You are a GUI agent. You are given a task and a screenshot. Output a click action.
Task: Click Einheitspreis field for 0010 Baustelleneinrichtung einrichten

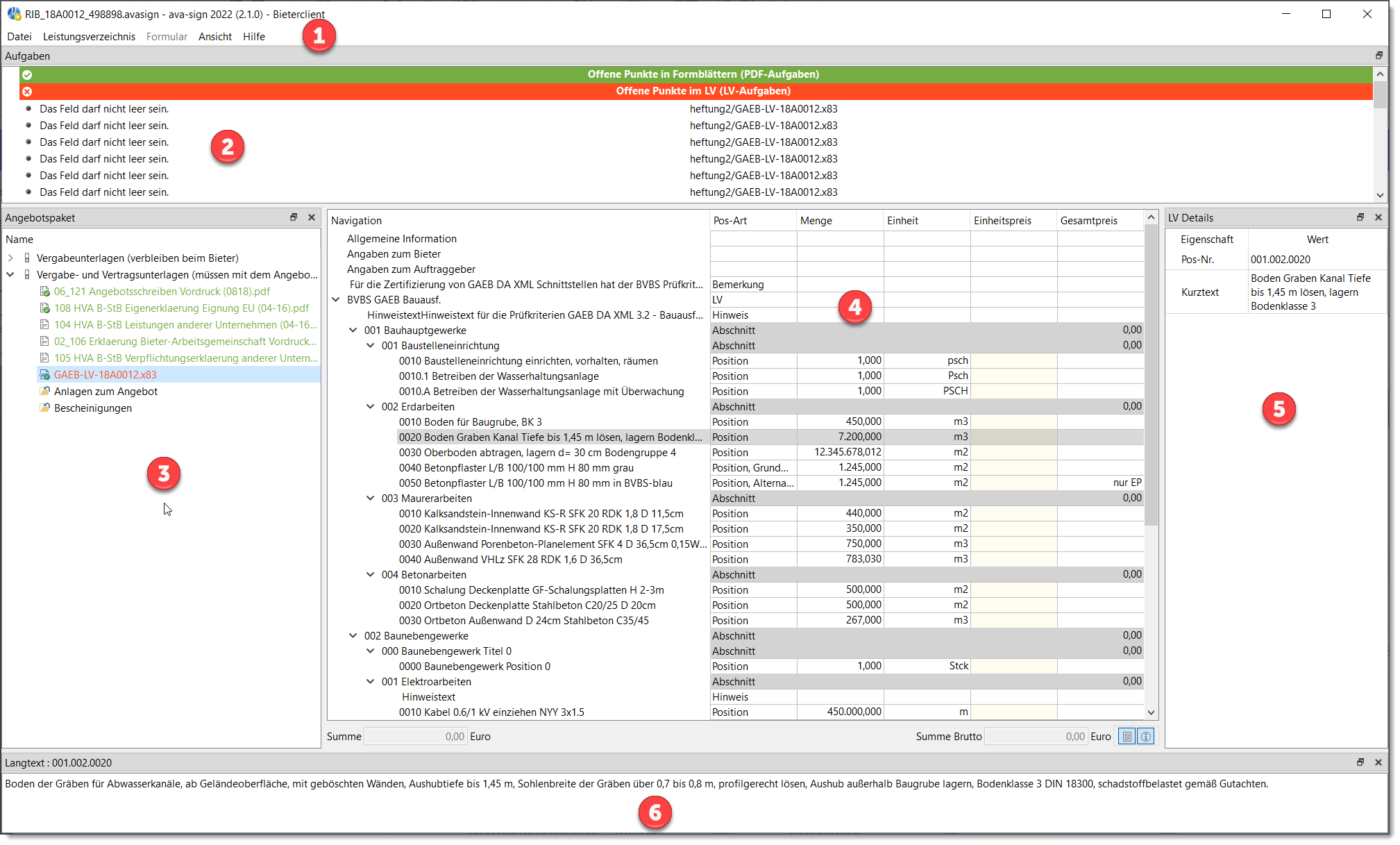click(1013, 361)
